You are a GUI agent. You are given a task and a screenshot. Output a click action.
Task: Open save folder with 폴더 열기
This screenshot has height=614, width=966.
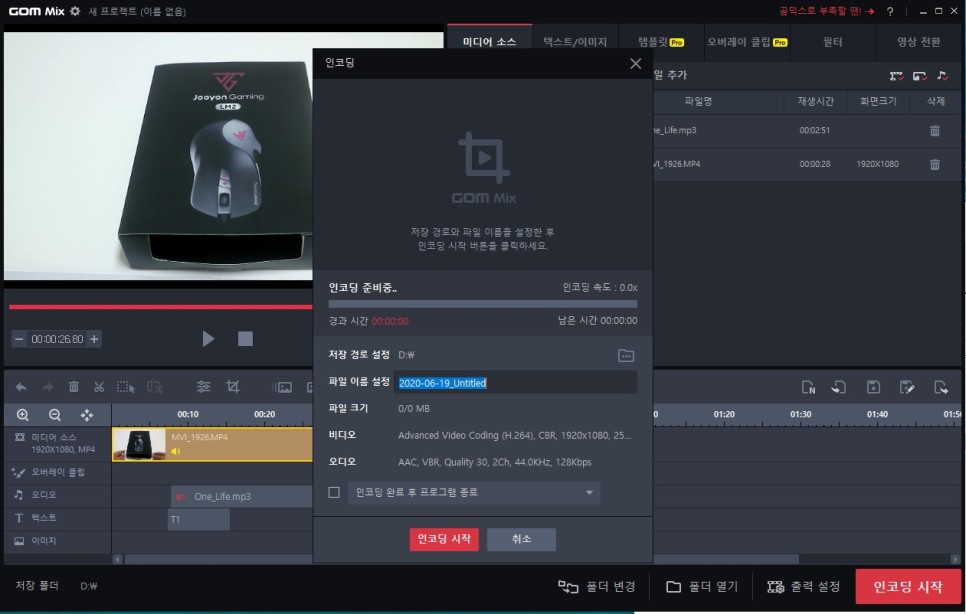[x=702, y=587]
